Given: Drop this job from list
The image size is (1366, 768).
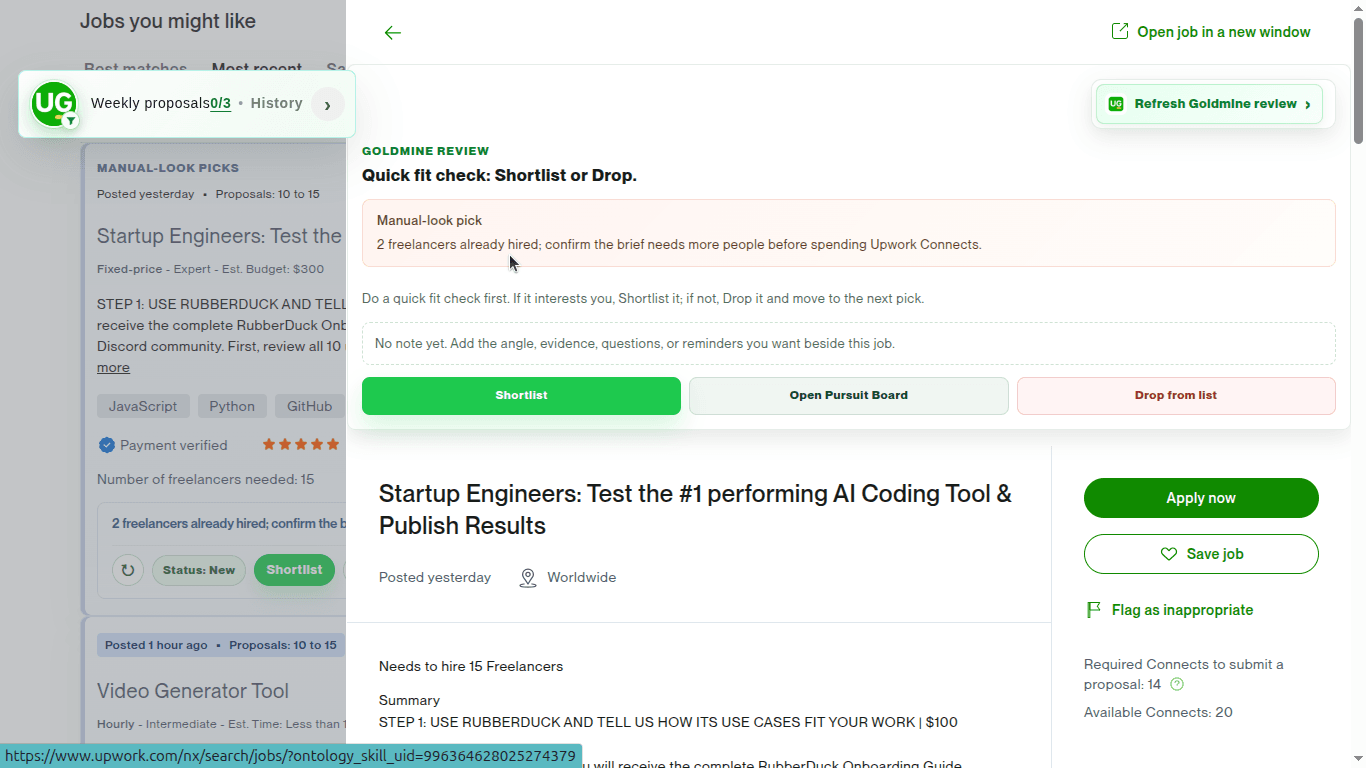Looking at the screenshot, I should pos(1176,395).
